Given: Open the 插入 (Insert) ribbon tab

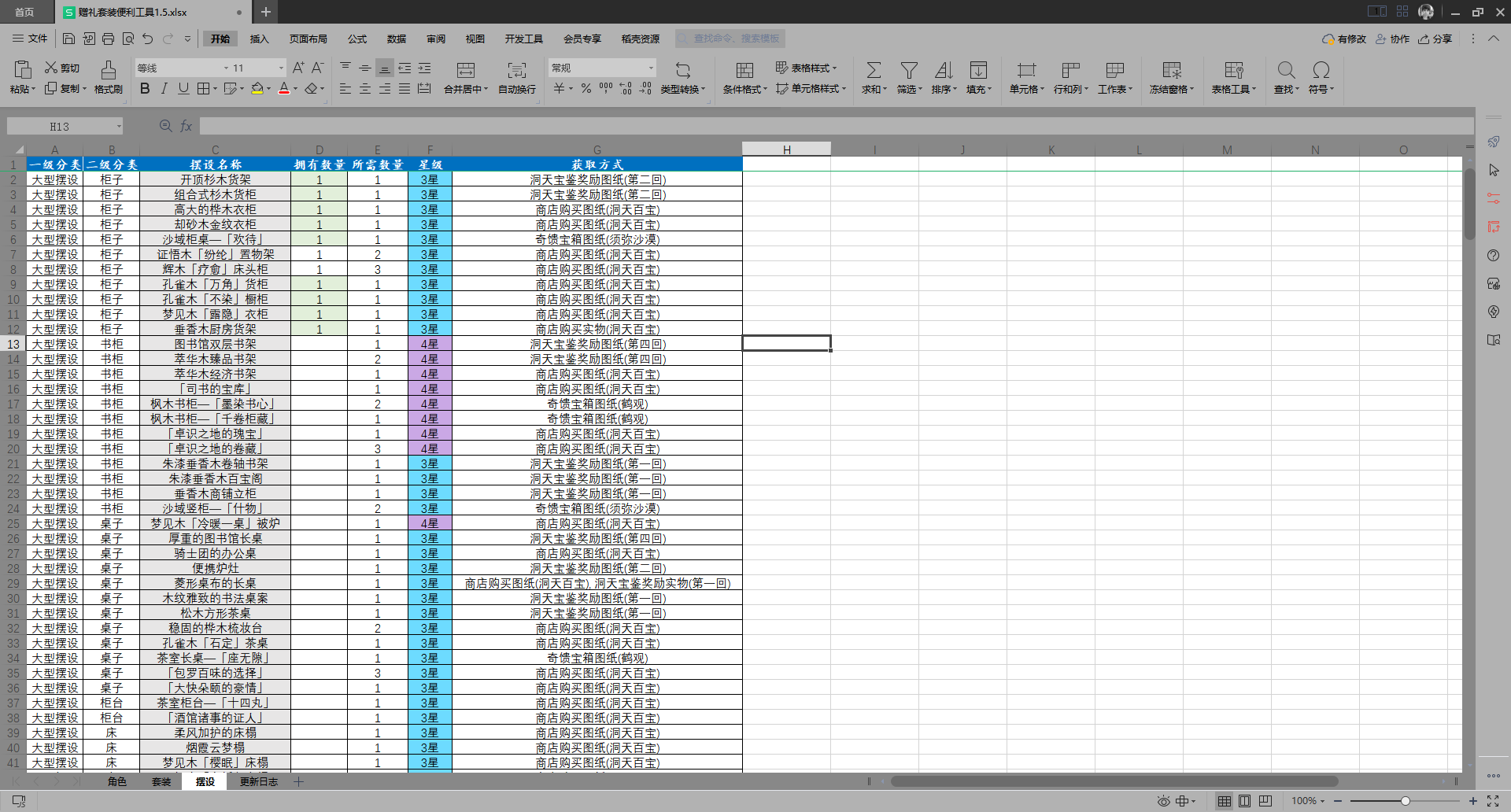Looking at the screenshot, I should coord(259,39).
